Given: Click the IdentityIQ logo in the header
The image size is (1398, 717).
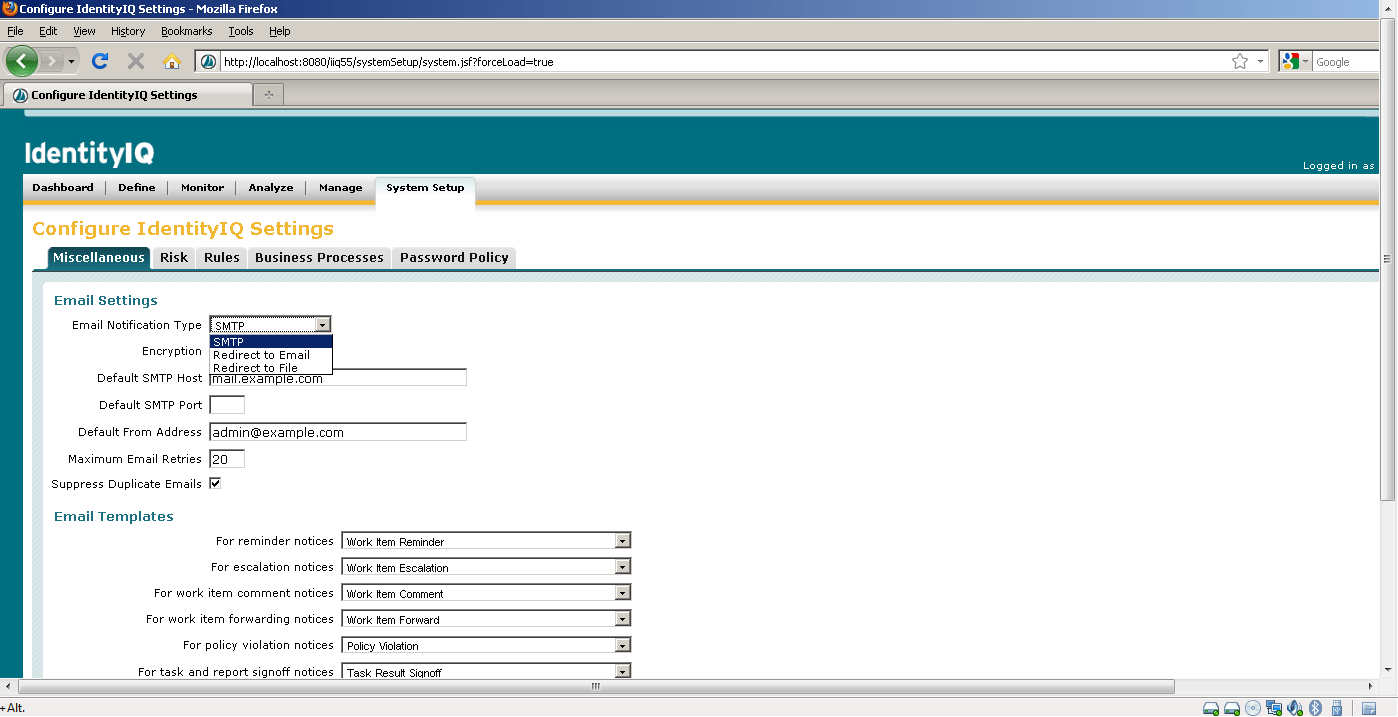Looking at the screenshot, I should 89,153.
